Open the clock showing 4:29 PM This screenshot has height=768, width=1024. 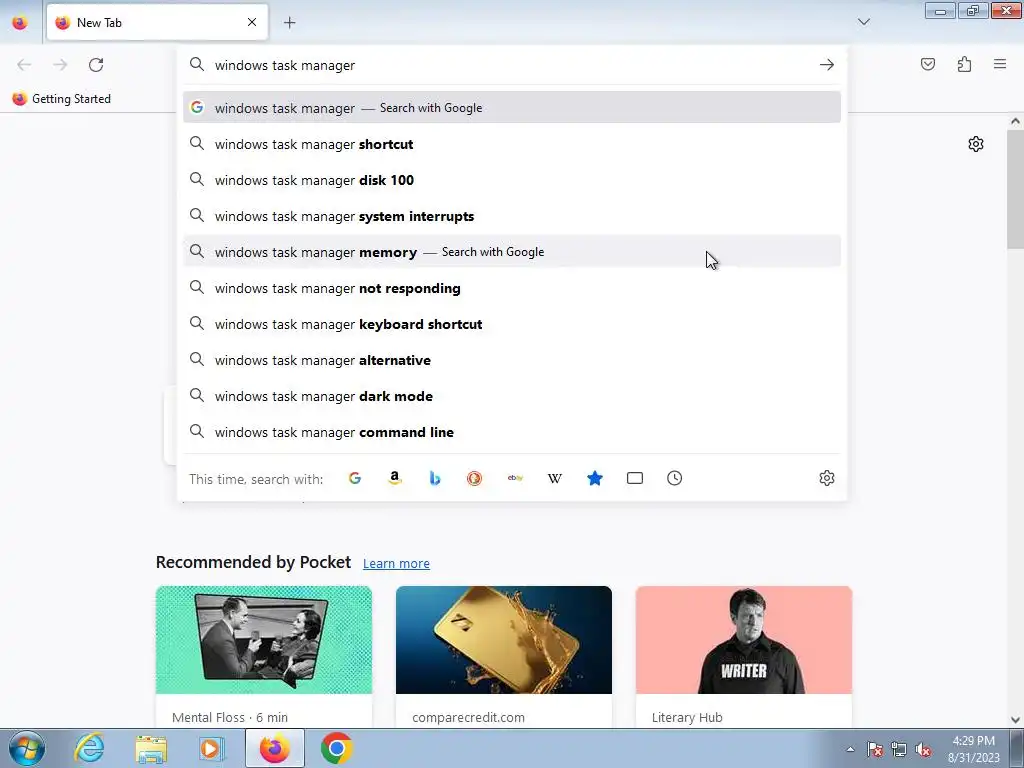(x=974, y=749)
